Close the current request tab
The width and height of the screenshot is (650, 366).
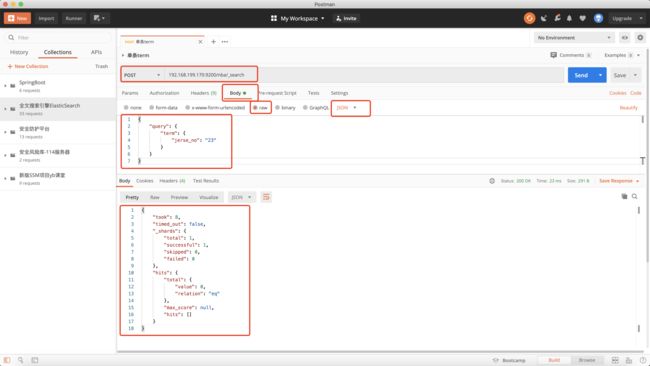tap(200, 42)
